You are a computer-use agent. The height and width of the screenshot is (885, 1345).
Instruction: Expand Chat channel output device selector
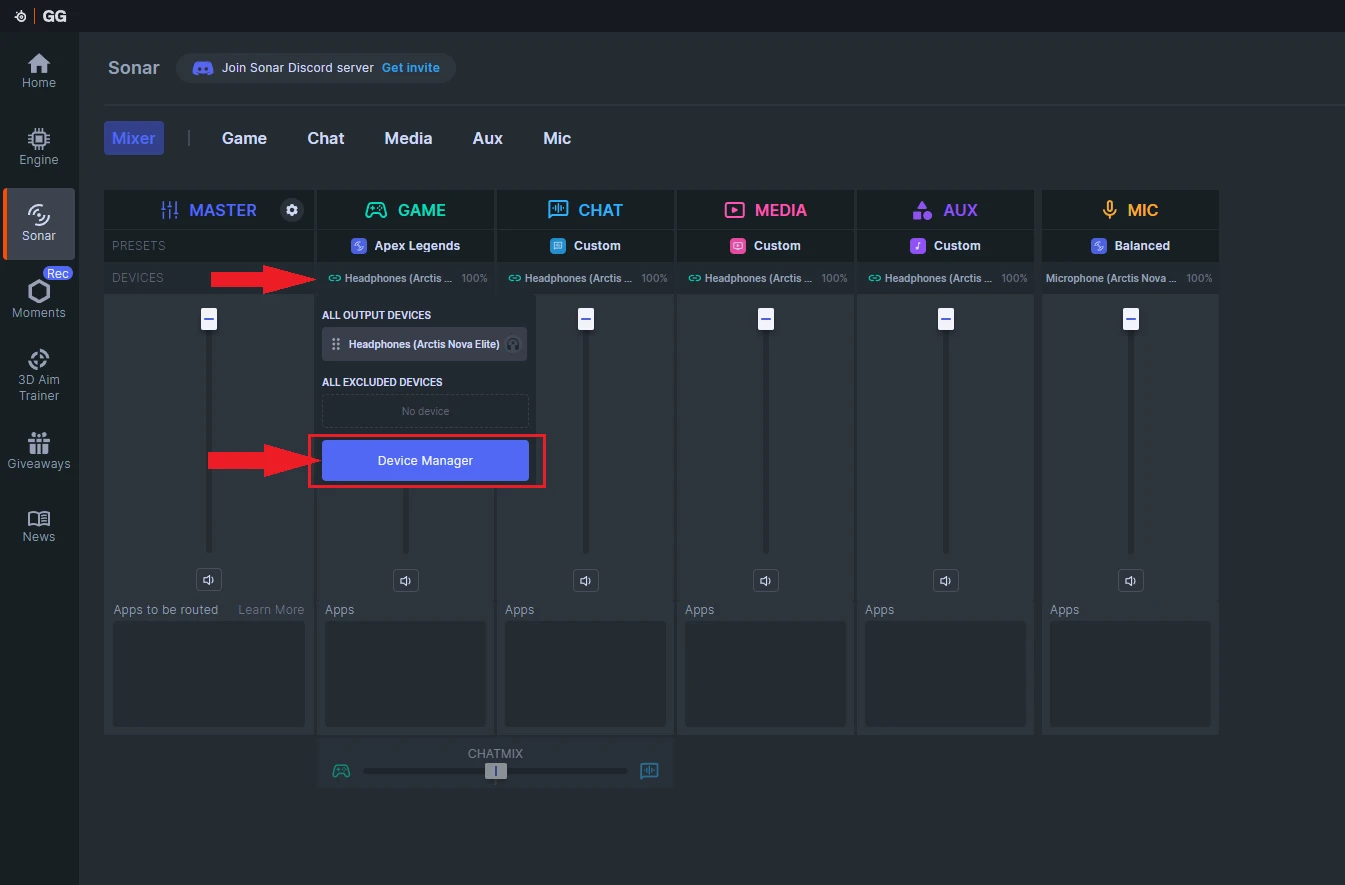(x=586, y=278)
